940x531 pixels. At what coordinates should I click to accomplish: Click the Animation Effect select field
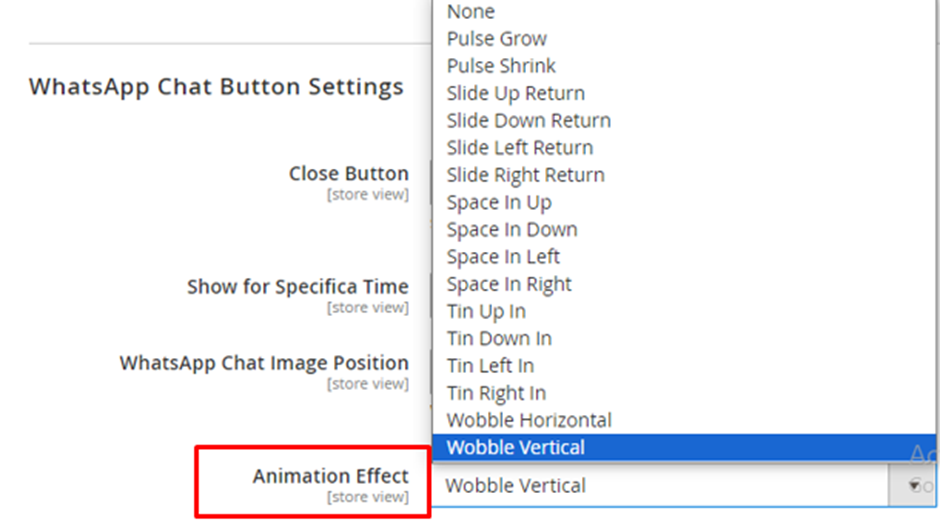[x=684, y=485]
